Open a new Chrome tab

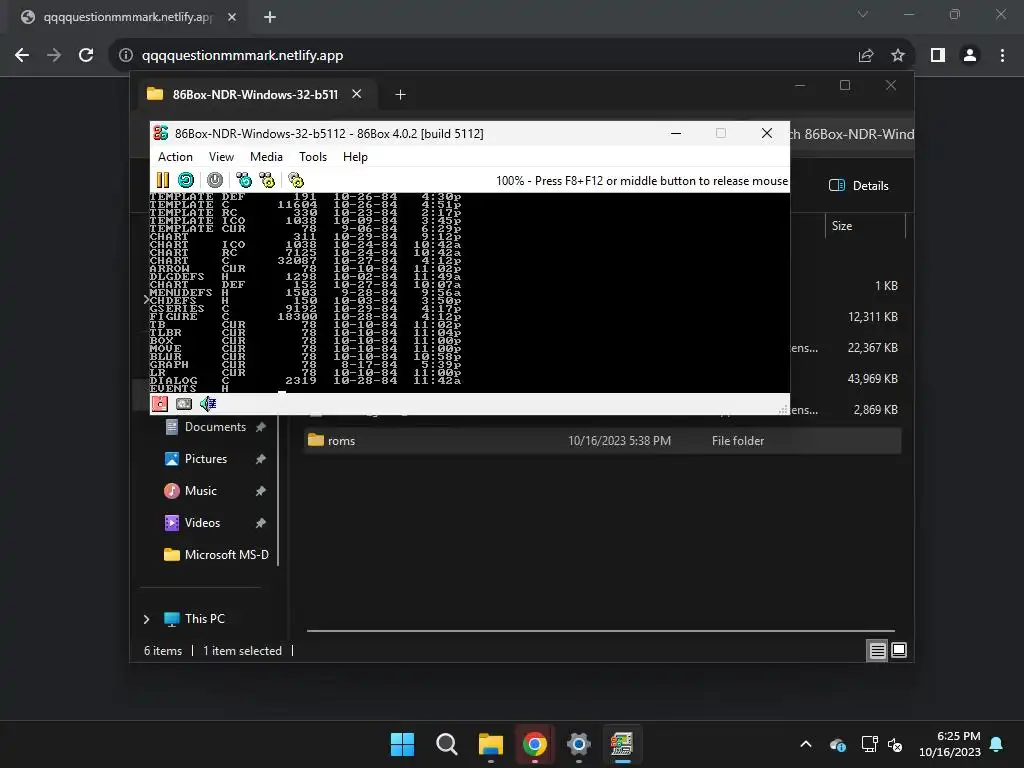[x=270, y=17]
